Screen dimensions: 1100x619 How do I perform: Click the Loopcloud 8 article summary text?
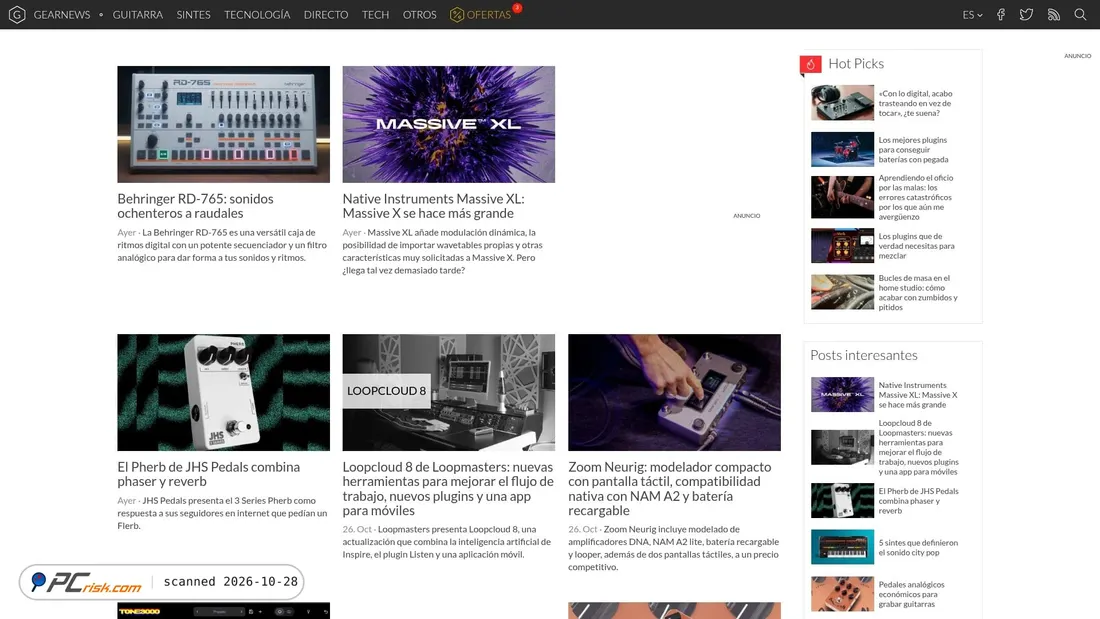447,542
